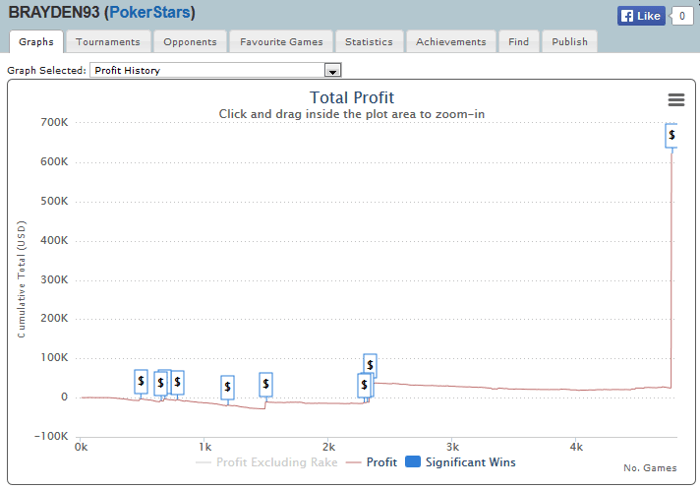Toggle the Significant Wins legend series
Viewport: 700px width, 489px height.
tap(460, 462)
